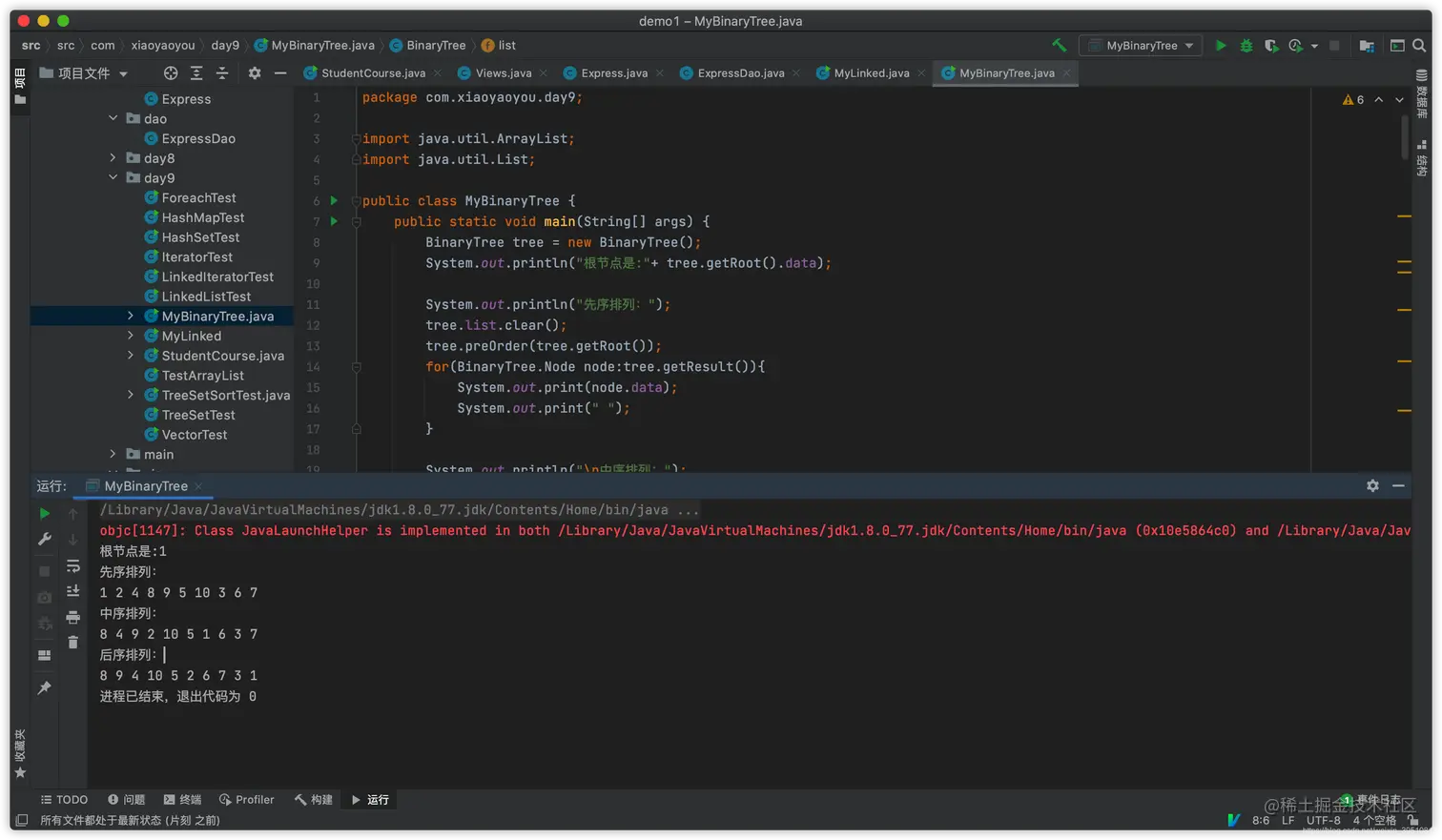Click the warning count indicator showing 6
This screenshot has width=1442, height=840.
[1353, 99]
